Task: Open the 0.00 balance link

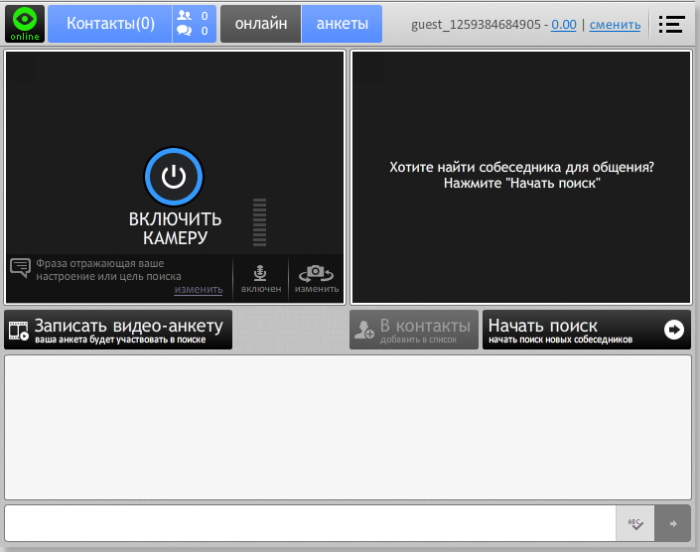Action: (563, 25)
